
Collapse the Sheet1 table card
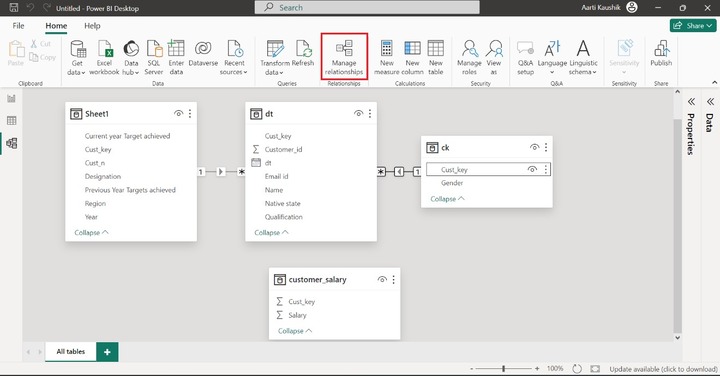[91, 232]
